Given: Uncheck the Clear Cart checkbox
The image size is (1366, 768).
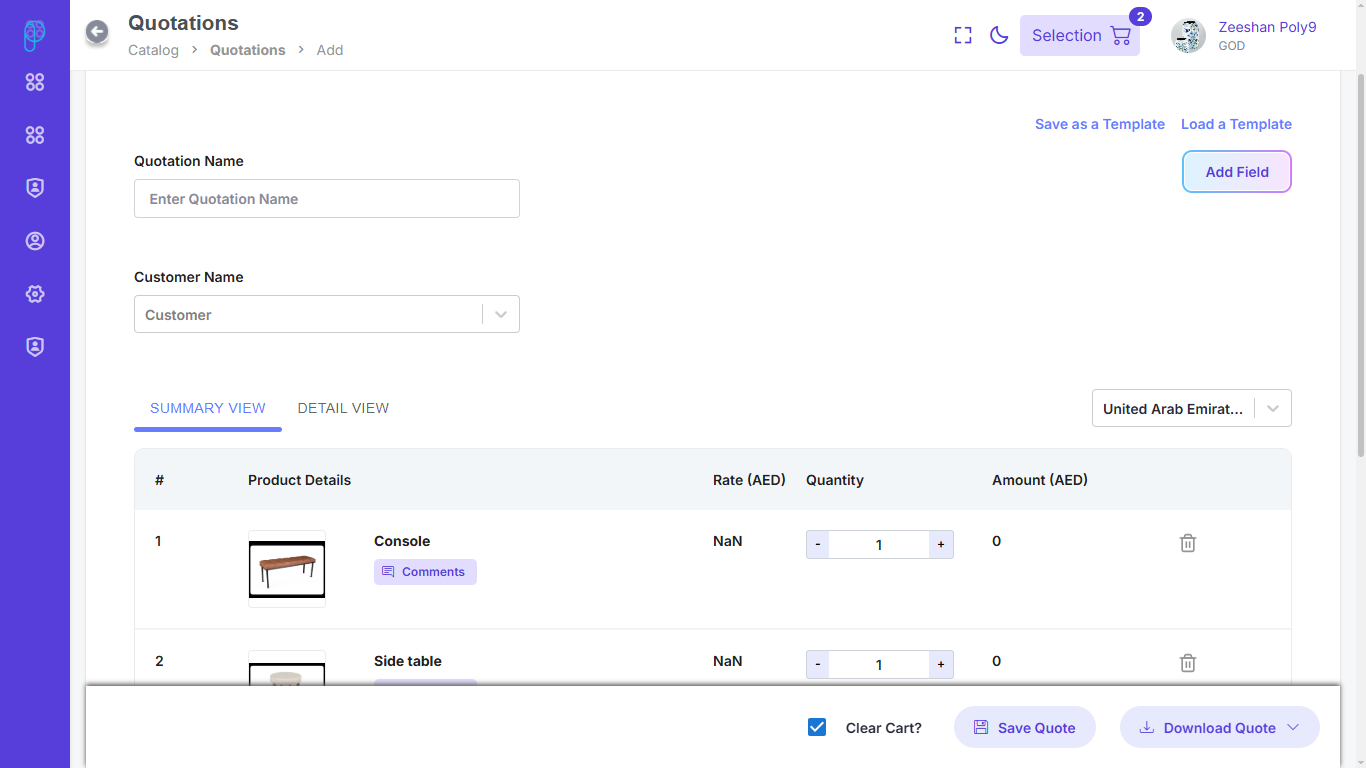Looking at the screenshot, I should (x=817, y=727).
